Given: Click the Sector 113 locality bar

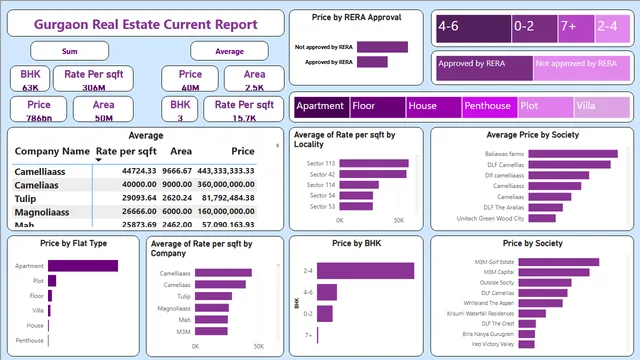Looking at the screenshot, I should (374, 163).
